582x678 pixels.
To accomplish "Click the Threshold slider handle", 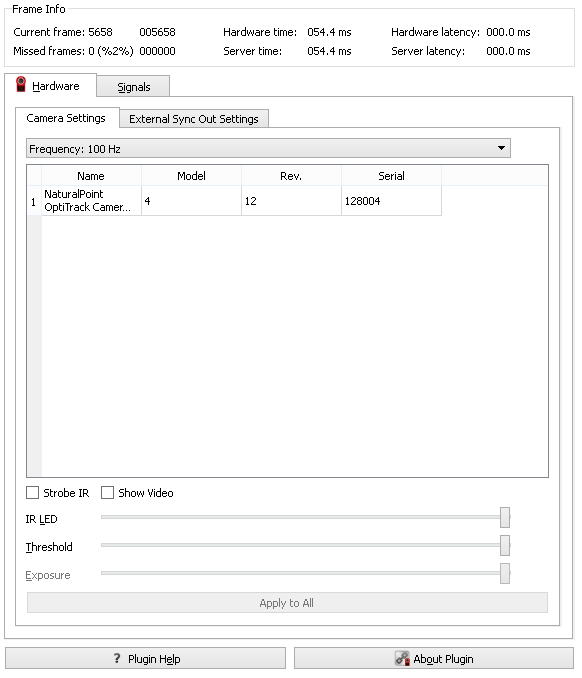I will point(505,545).
